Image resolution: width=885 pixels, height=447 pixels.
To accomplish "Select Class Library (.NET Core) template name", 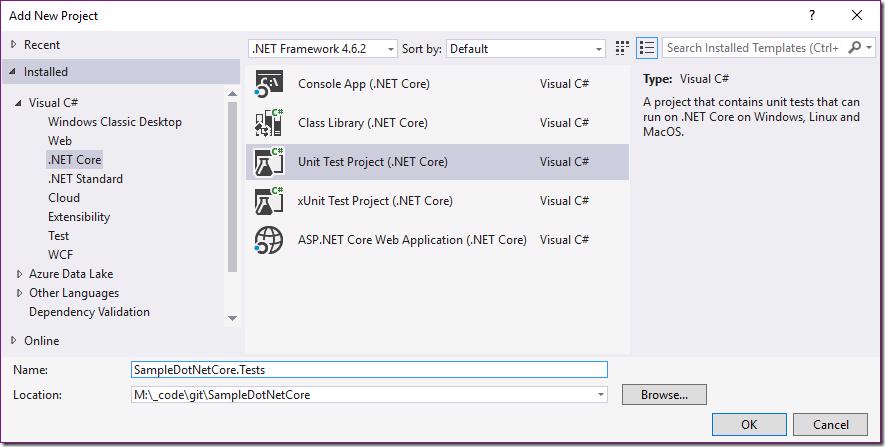I will pyautogui.click(x=362, y=123).
